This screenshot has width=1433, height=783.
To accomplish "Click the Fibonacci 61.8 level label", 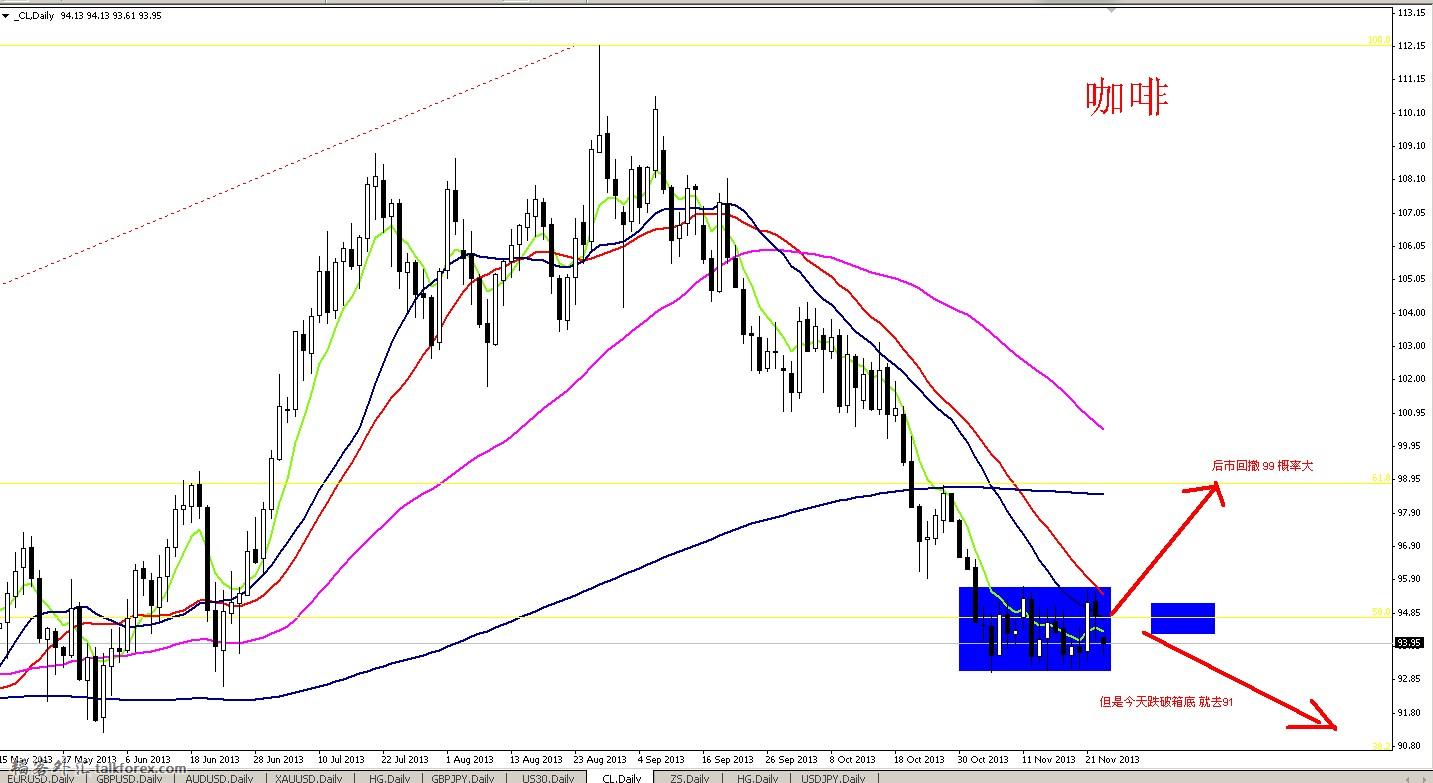I will click(1381, 479).
